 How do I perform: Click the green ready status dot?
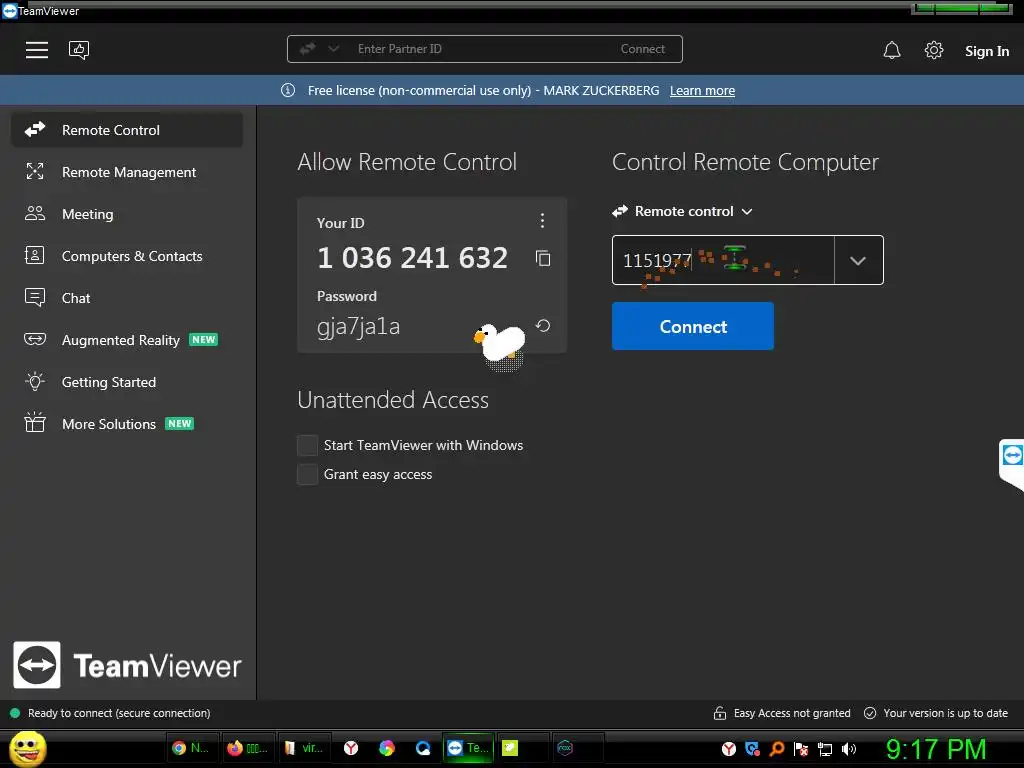15,713
